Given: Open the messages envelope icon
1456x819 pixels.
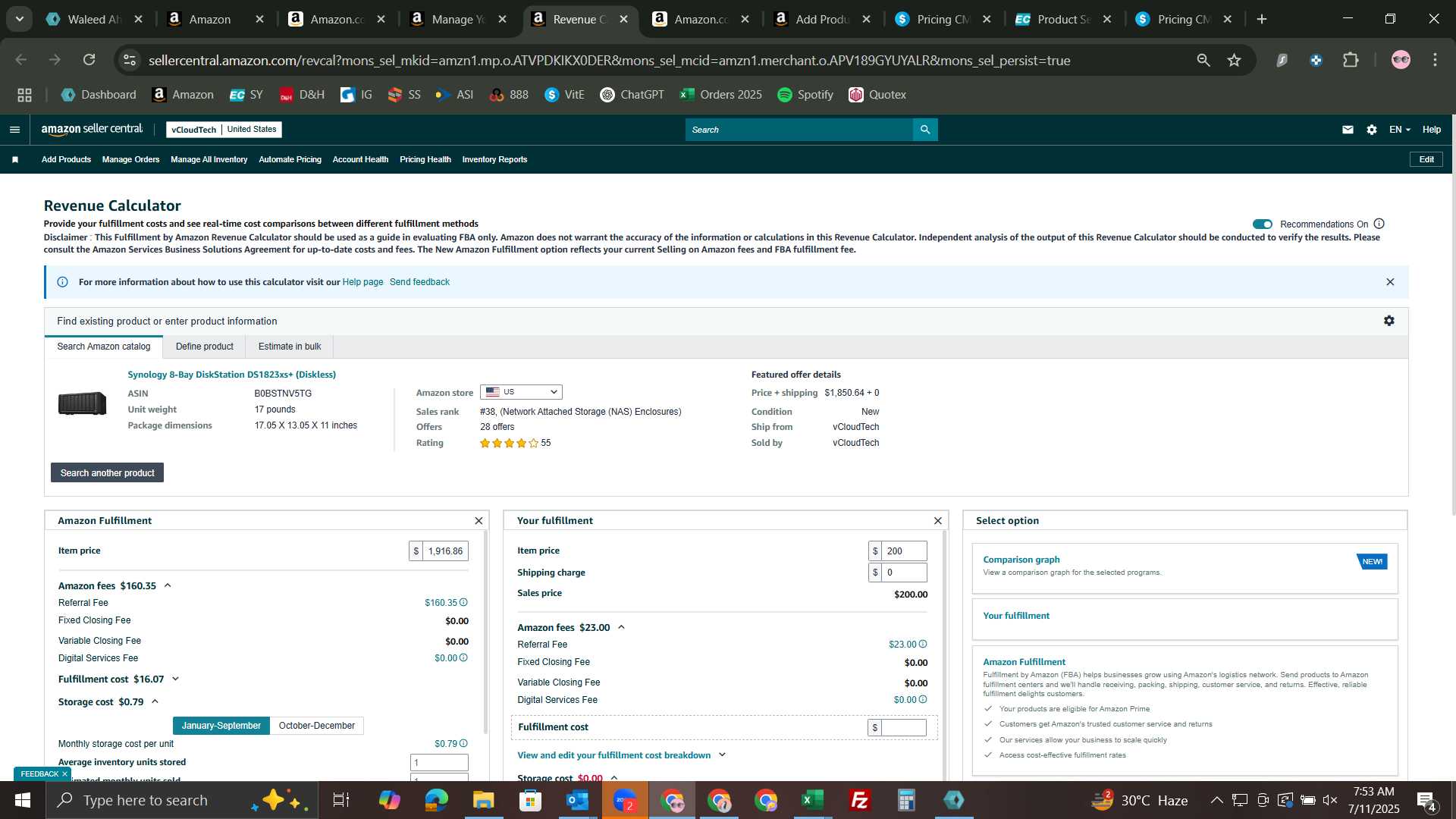Looking at the screenshot, I should (1348, 130).
